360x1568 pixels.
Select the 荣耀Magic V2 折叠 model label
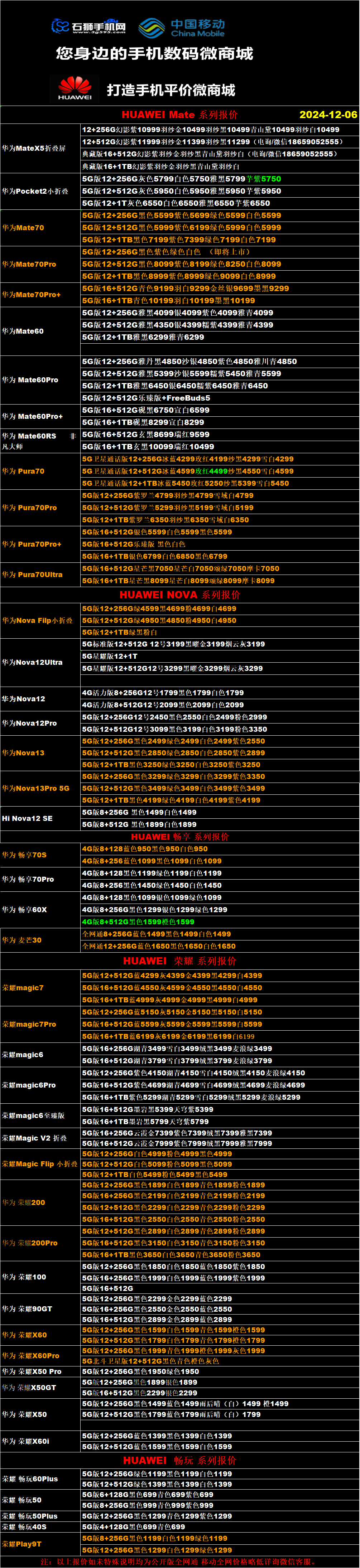point(34,1138)
